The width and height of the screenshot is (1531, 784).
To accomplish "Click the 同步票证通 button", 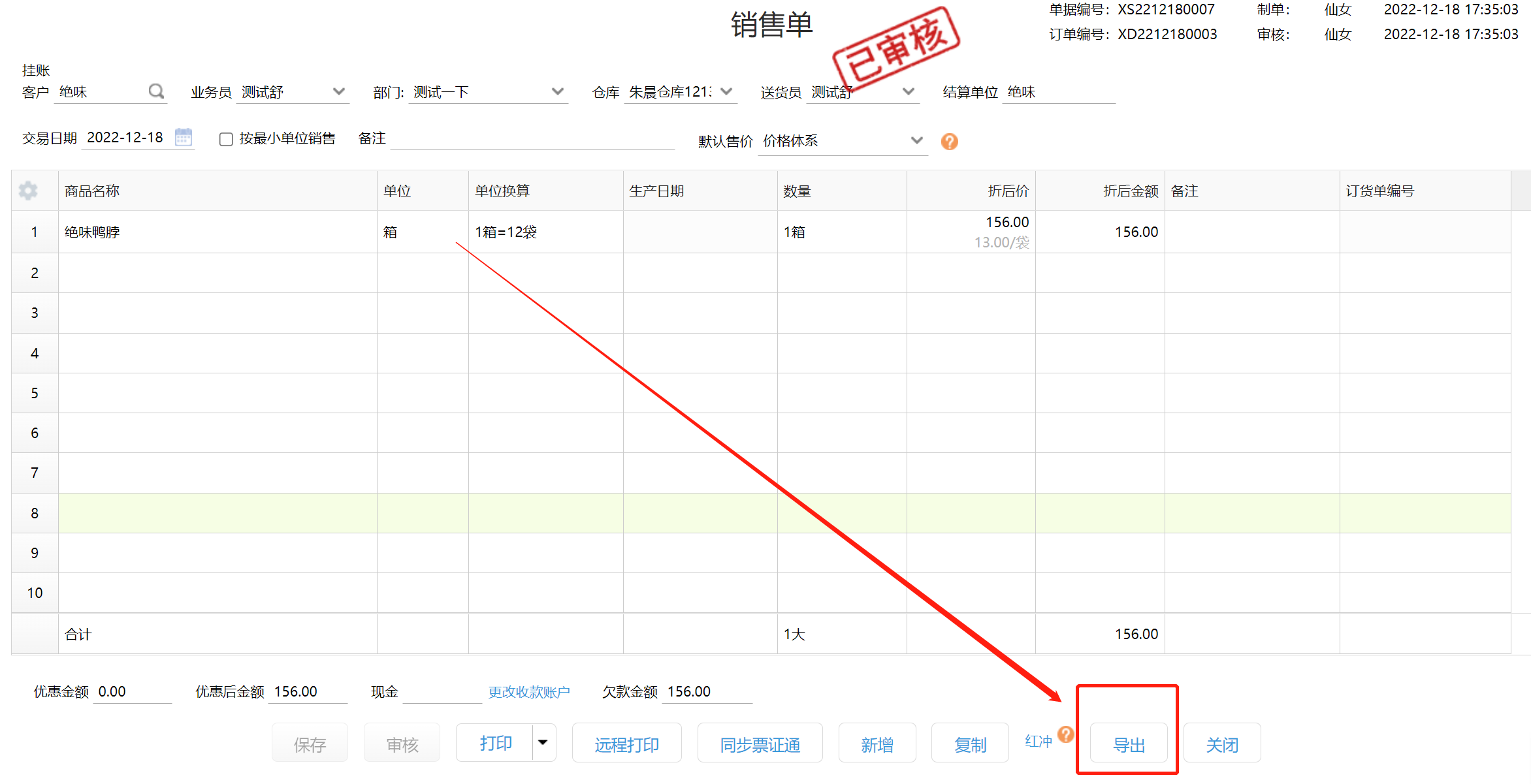I will click(x=760, y=744).
